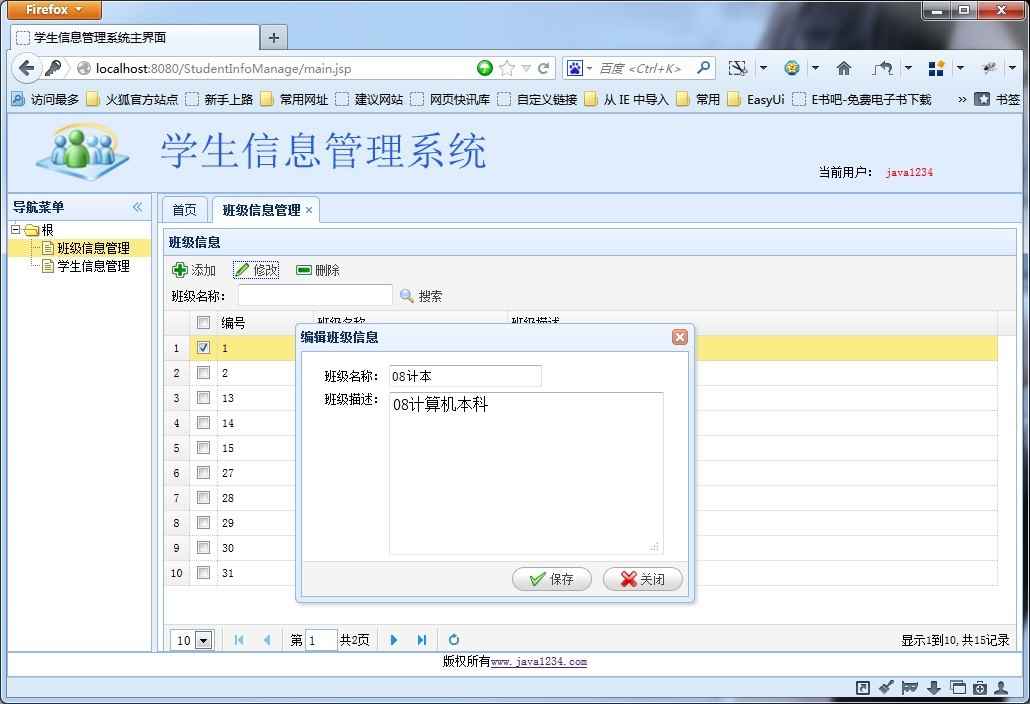
Task: Click the browser back arrow button
Action: click(26, 68)
